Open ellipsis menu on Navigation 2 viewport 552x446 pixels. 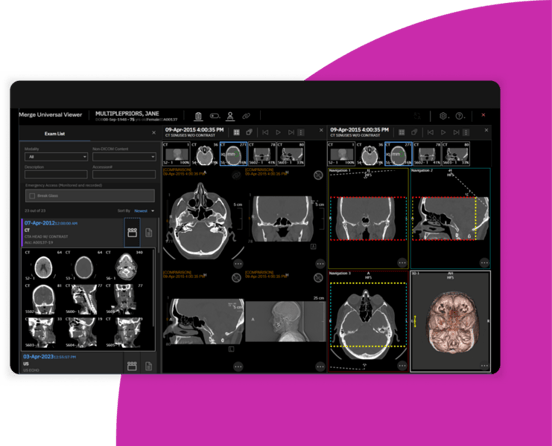coord(484,263)
